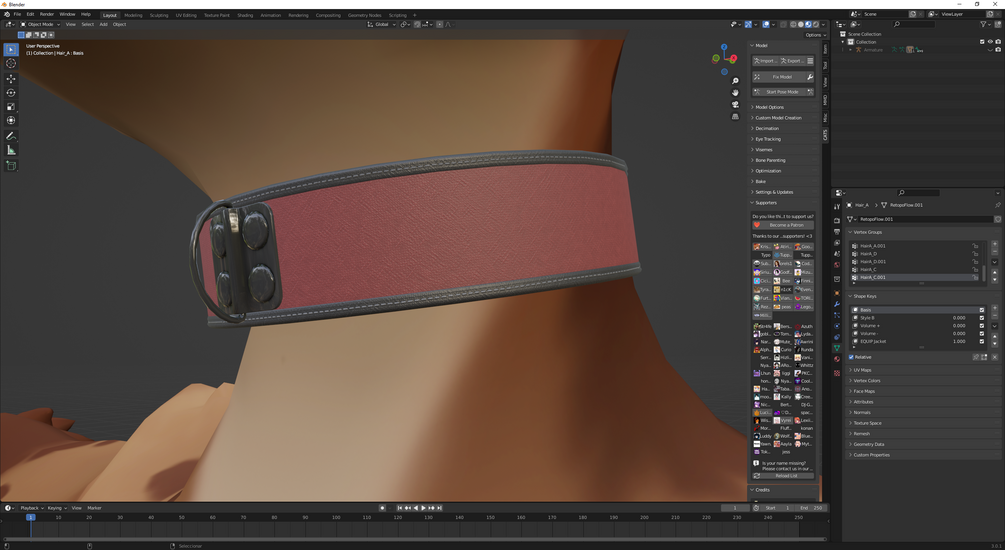Select the Cursor tool in the left toolbar

[x=11, y=63]
